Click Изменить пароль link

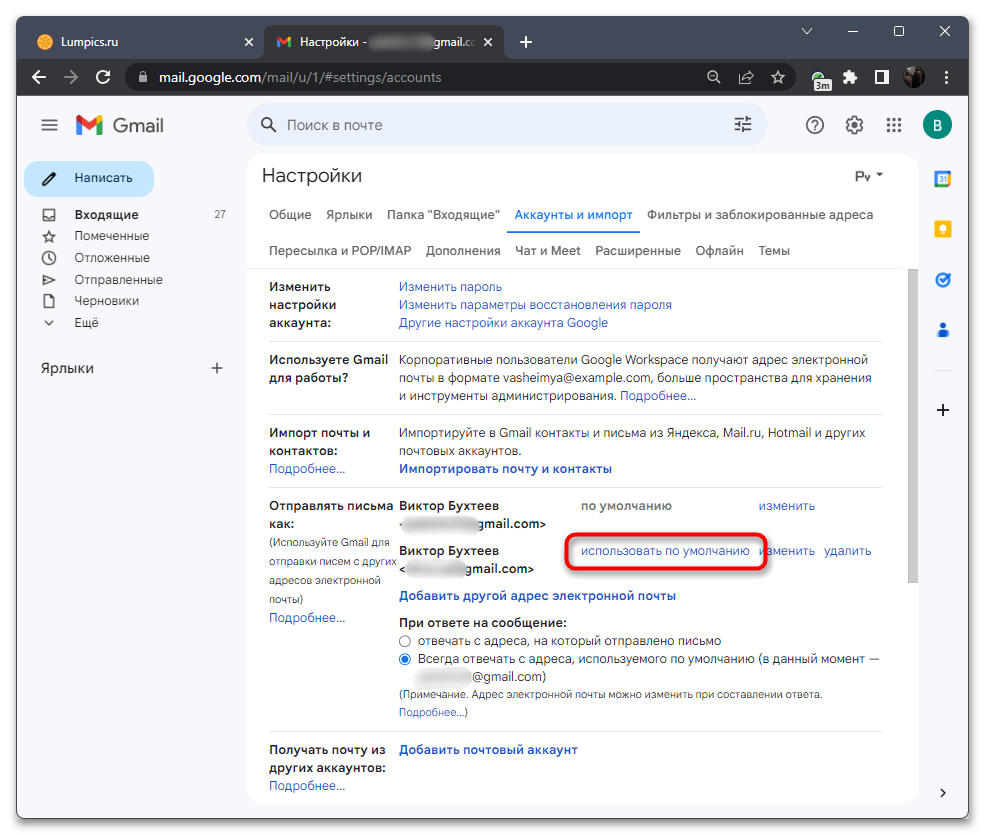(450, 287)
